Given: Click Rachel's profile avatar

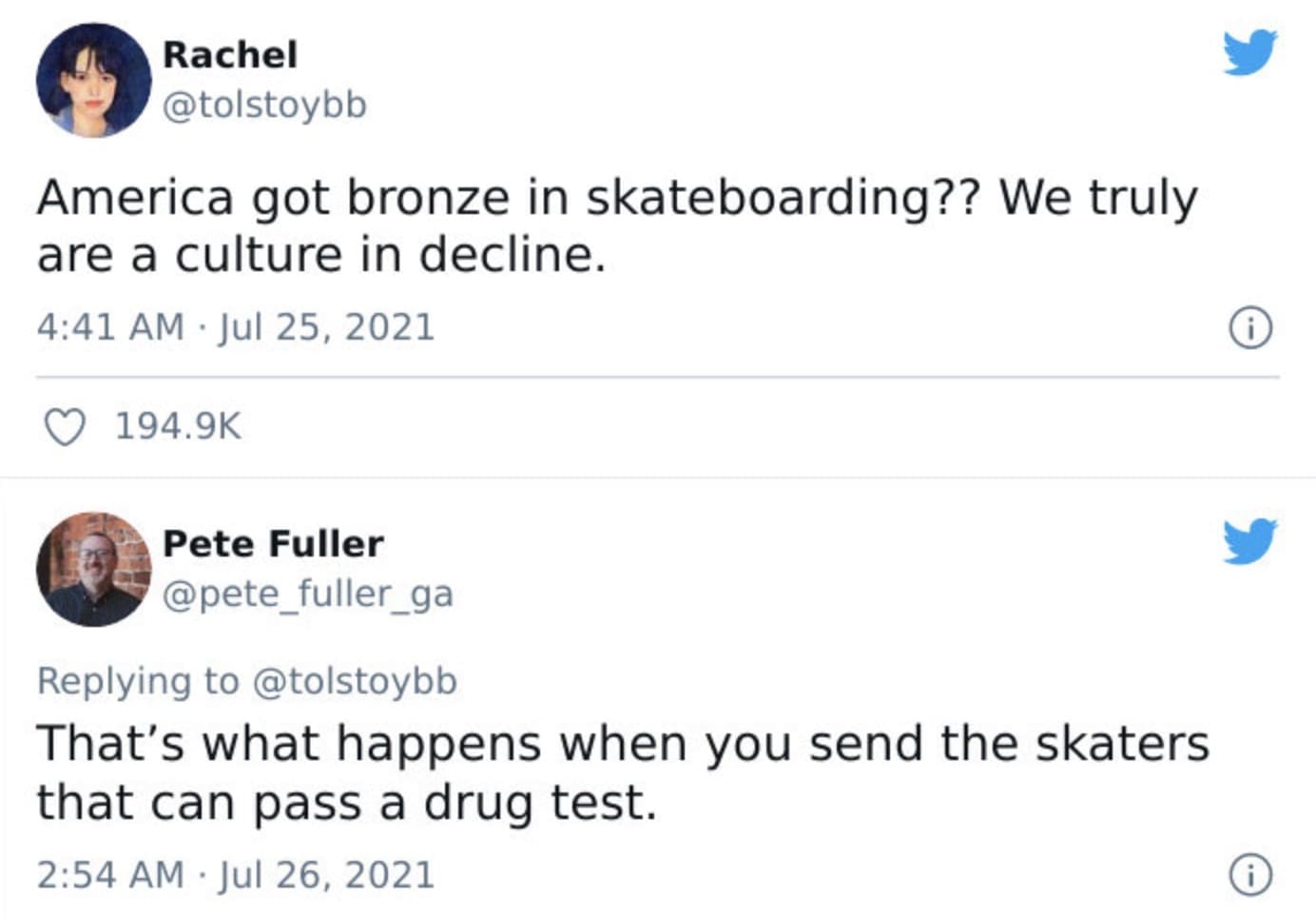Looking at the screenshot, I should point(95,81).
